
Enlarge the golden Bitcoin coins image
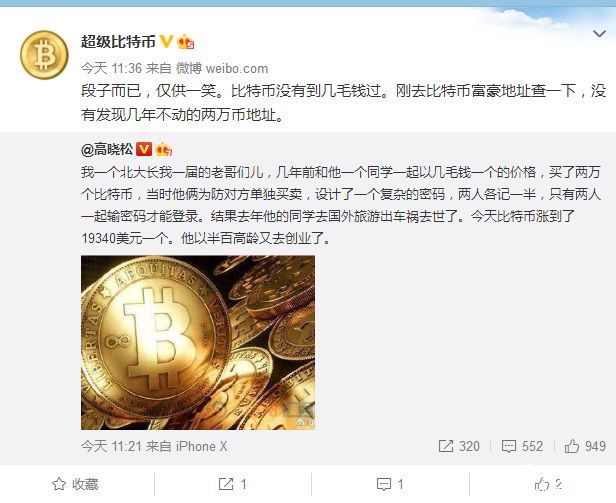198,342
